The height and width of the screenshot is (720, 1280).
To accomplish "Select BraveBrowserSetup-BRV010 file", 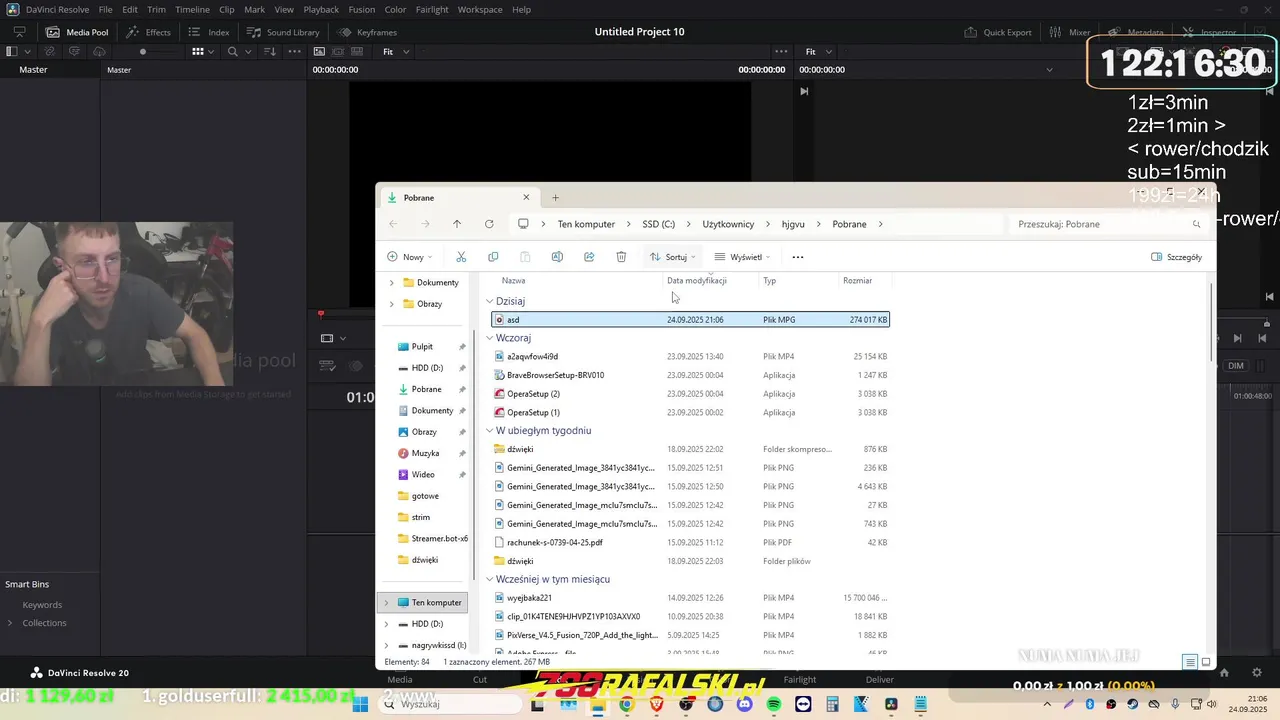I will (x=690, y=375).
